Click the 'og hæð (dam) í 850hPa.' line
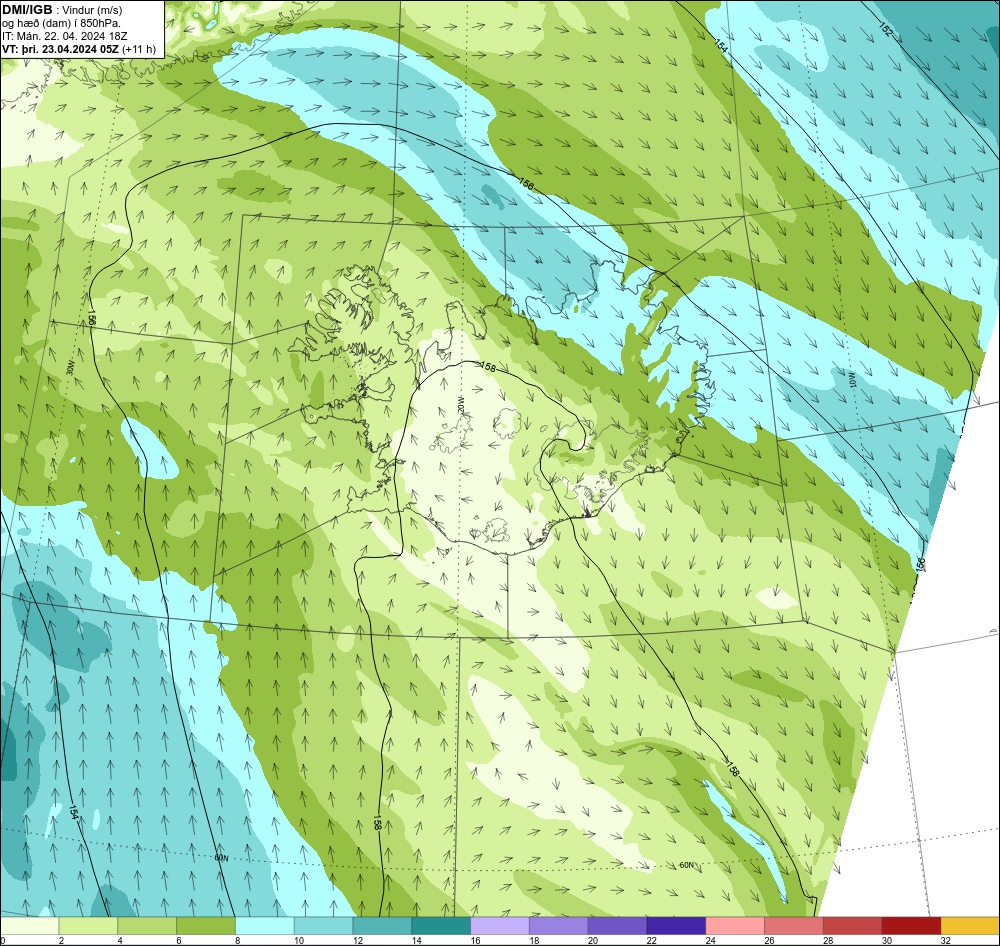The image size is (1000, 946). coord(62,23)
